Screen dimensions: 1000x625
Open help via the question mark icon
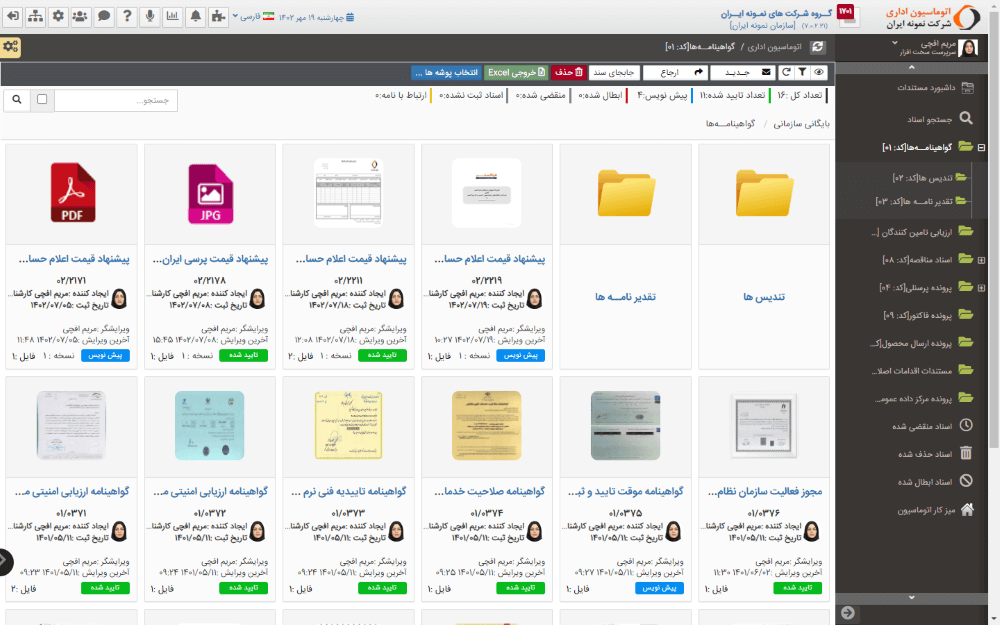pos(127,16)
